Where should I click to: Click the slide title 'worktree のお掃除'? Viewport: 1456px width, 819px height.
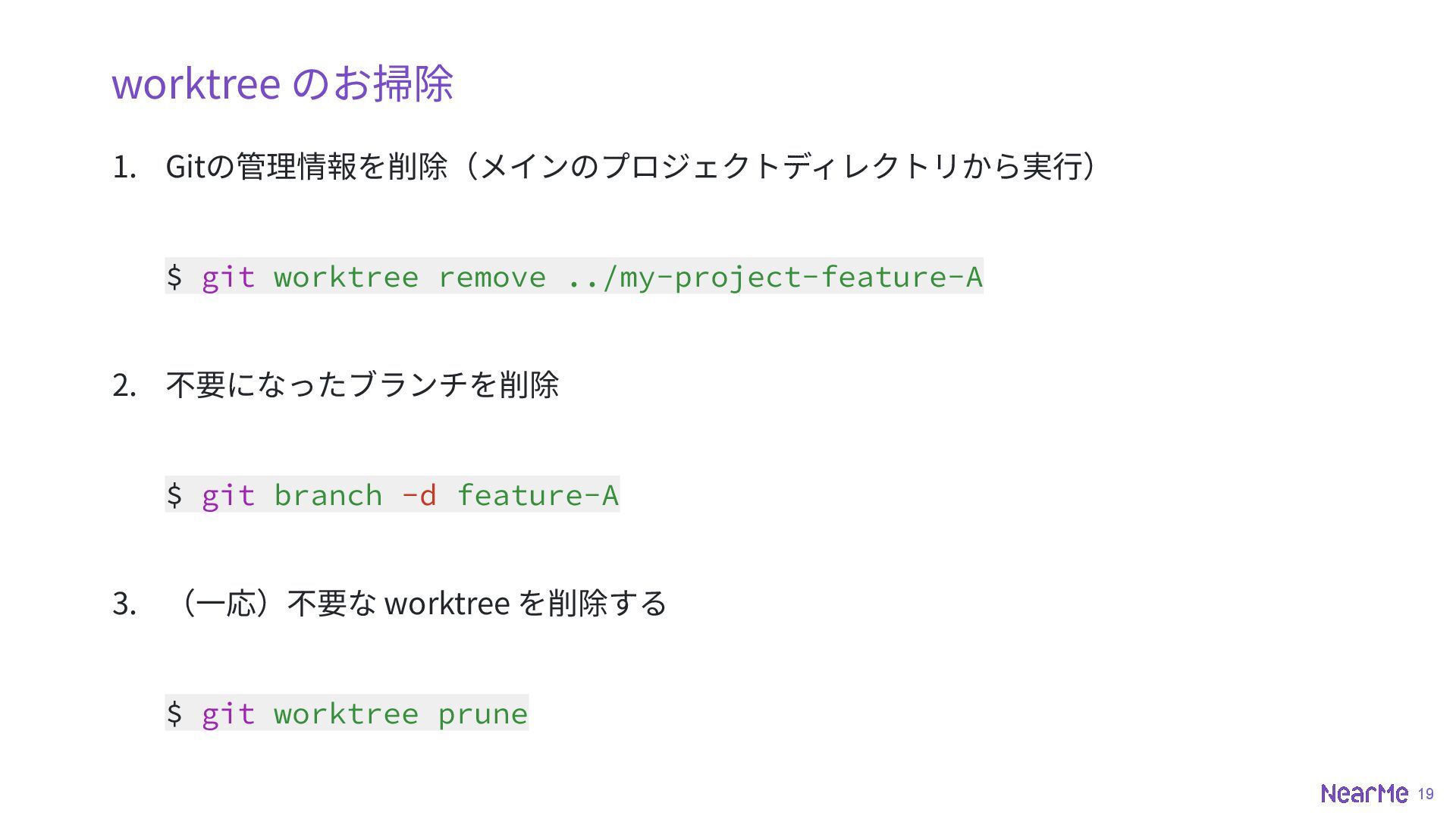(x=283, y=83)
